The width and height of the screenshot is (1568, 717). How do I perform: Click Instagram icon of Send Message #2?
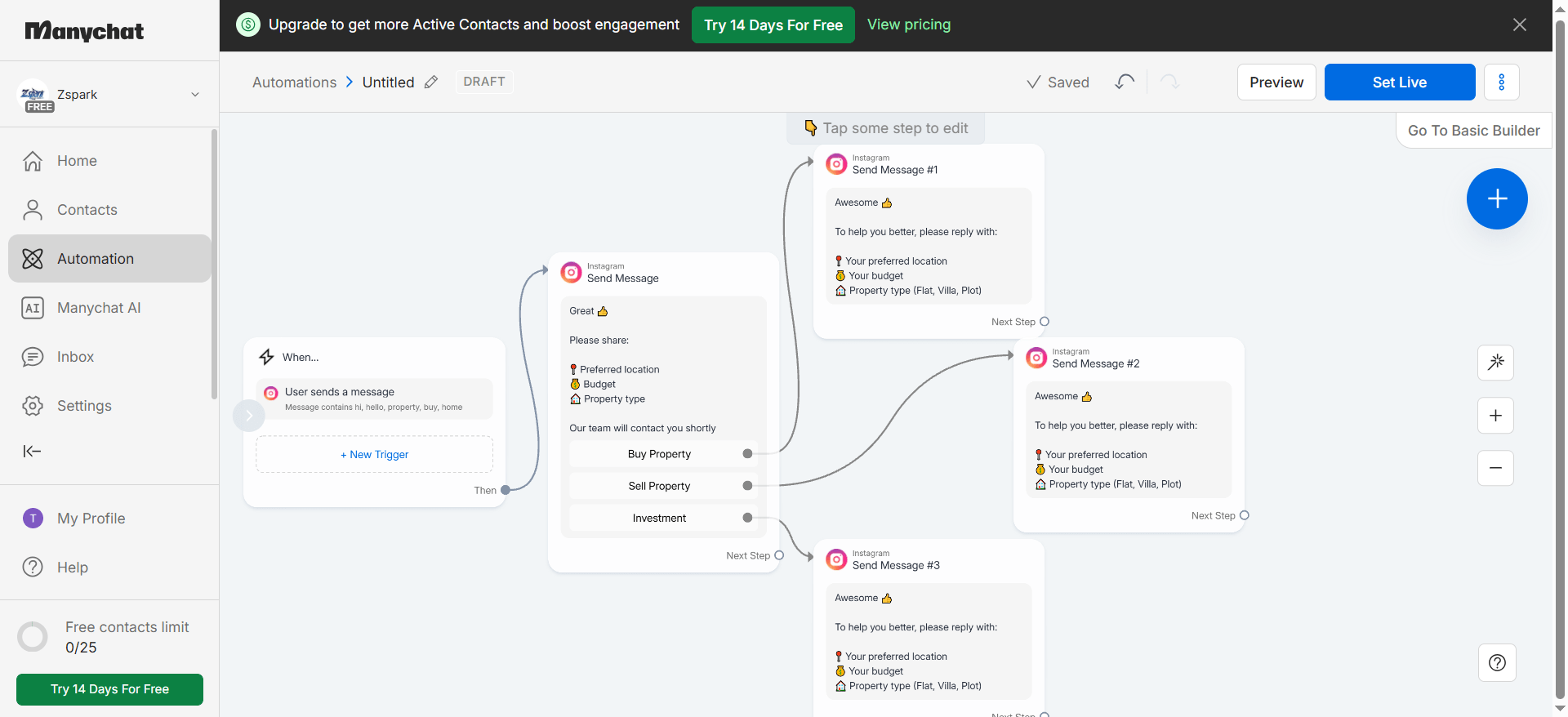coord(1036,357)
